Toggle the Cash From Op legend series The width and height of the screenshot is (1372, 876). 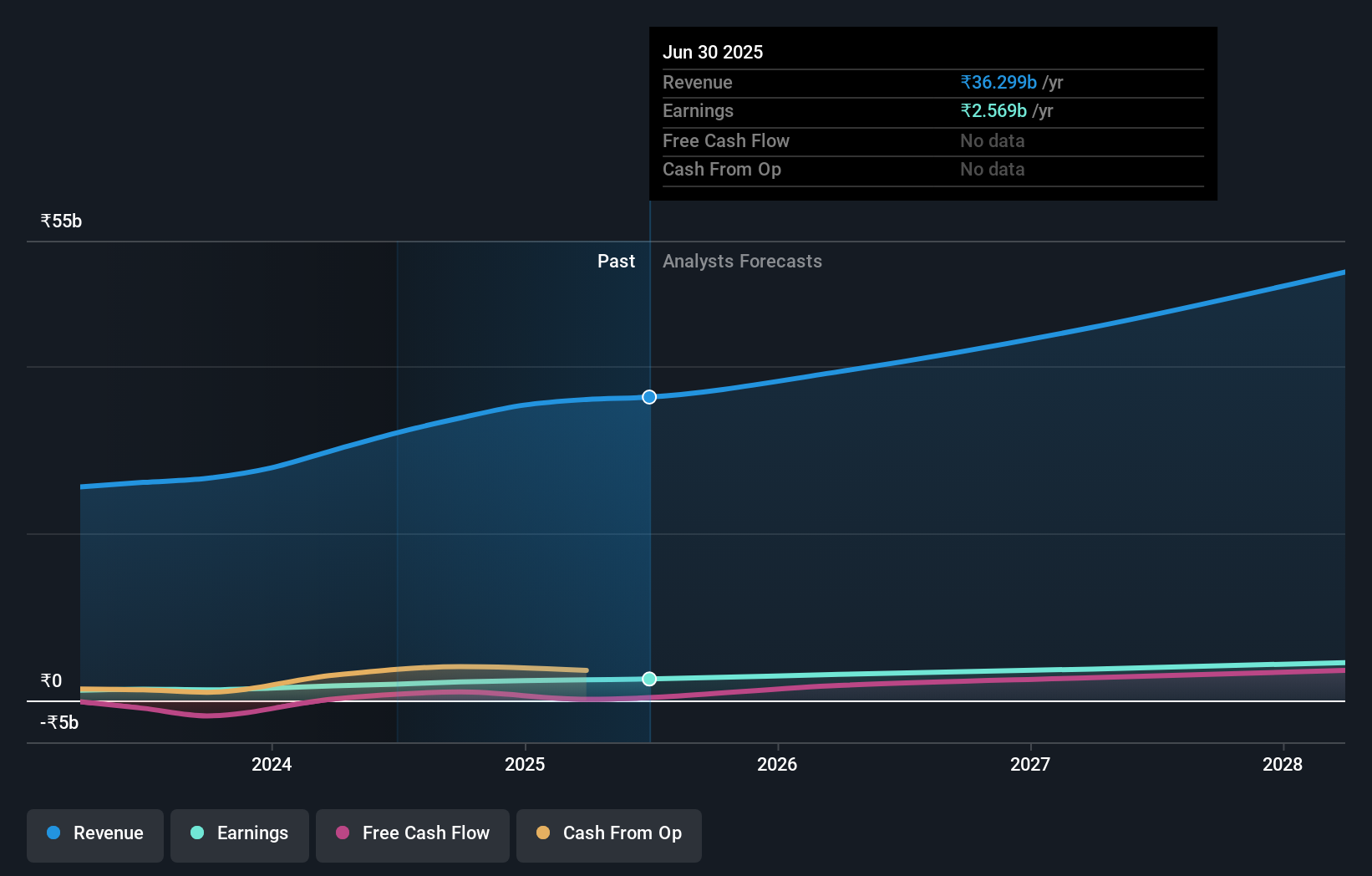click(609, 835)
